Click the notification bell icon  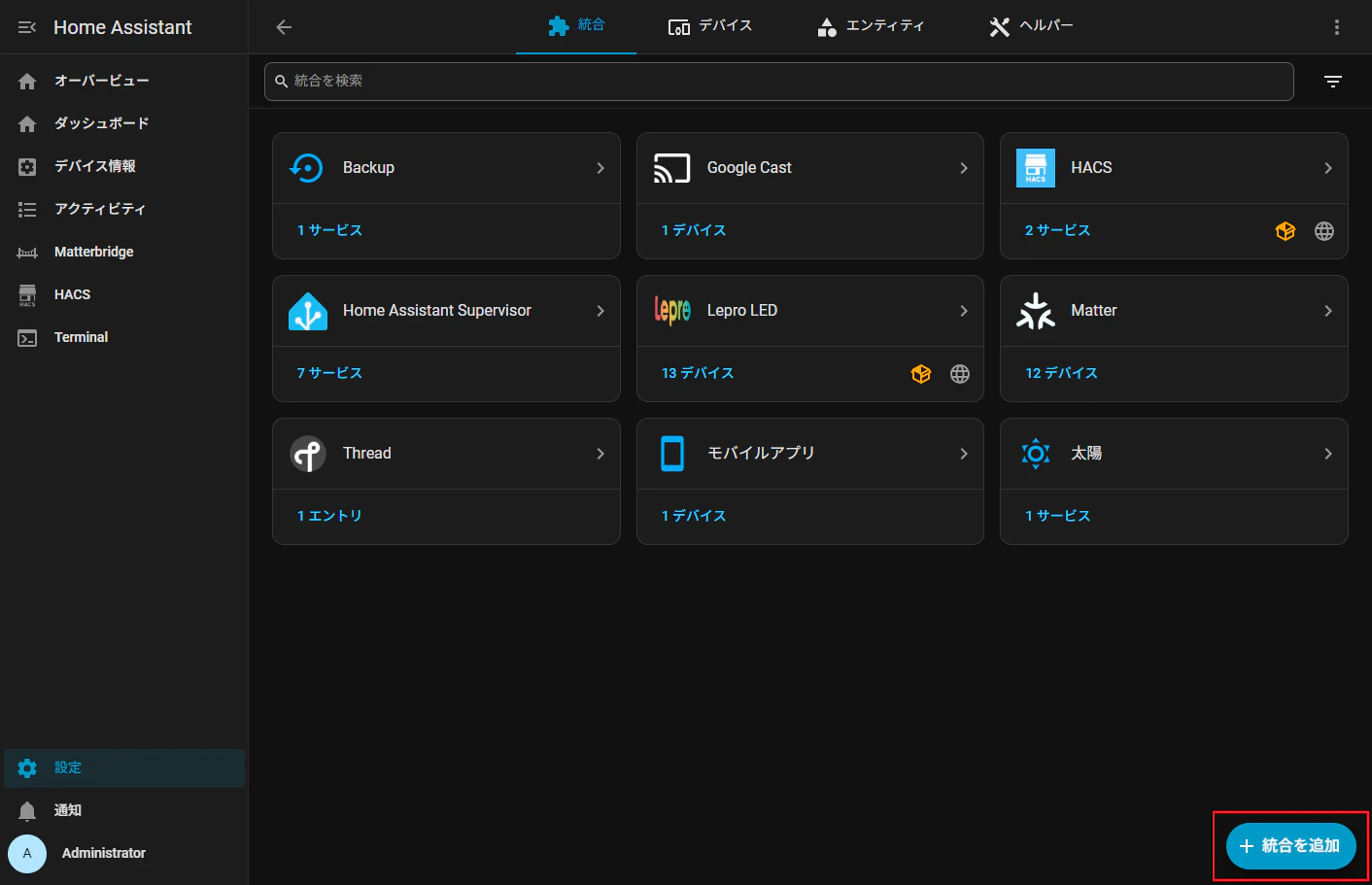(27, 811)
